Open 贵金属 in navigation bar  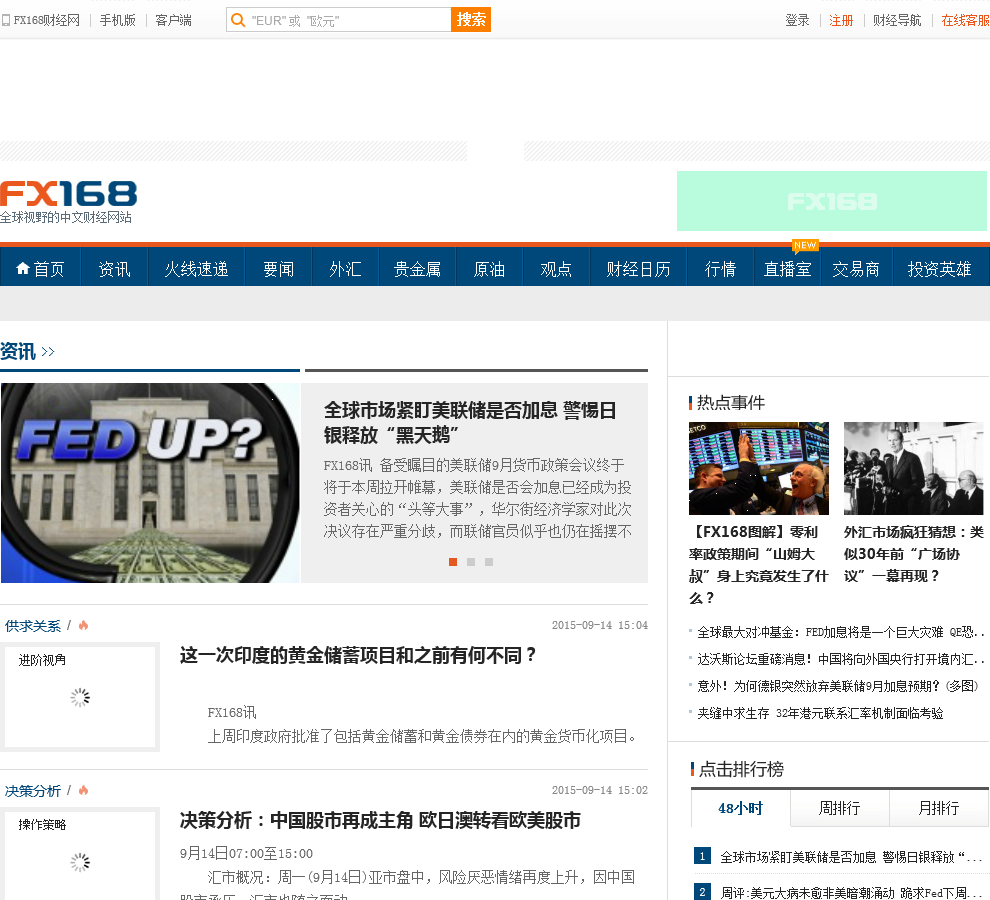(417, 269)
